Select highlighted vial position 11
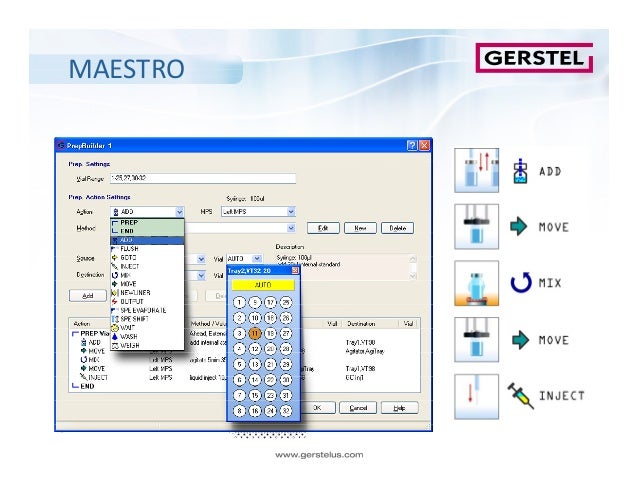Screen dimensions: 638x493 255,333
